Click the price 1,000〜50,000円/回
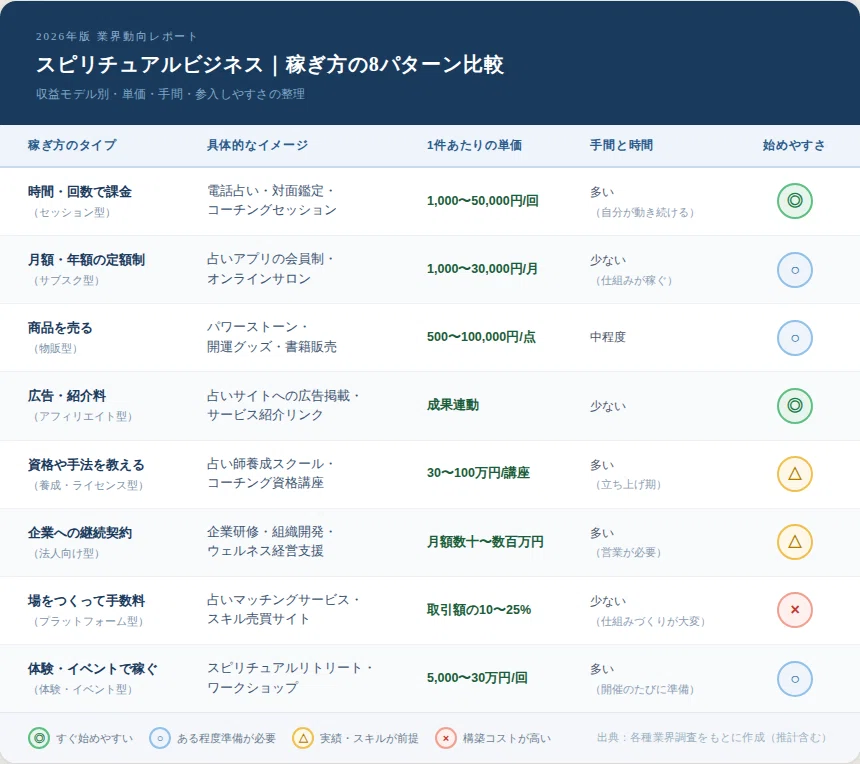Image resolution: width=860 pixels, height=764 pixels. click(x=483, y=201)
